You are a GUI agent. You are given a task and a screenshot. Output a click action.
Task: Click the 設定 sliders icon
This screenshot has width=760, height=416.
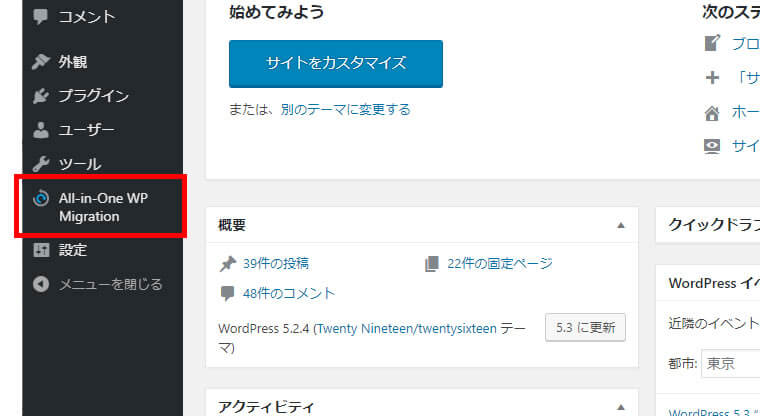coord(41,250)
